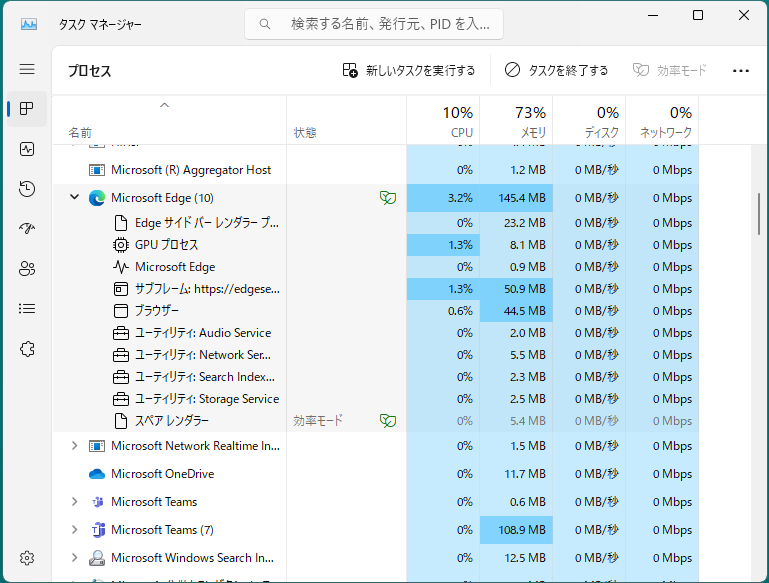Open the Startup apps icon in sidebar
Viewport: 769px width, 583px height.
point(27,228)
